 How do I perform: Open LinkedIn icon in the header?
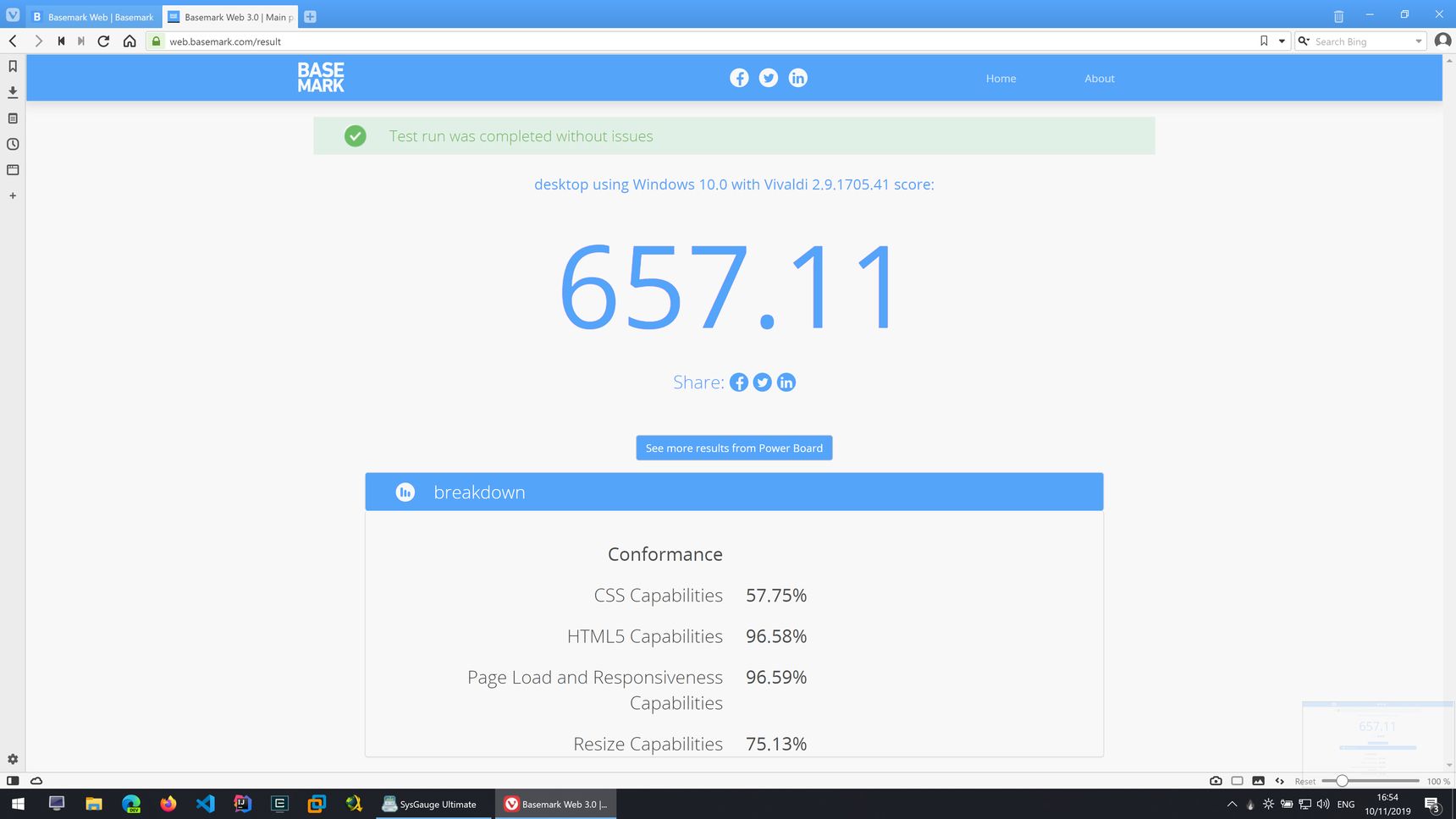click(x=798, y=78)
